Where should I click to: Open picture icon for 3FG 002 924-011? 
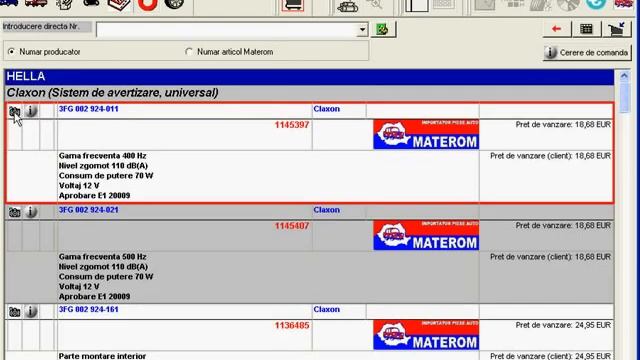pyautogui.click(x=14, y=111)
